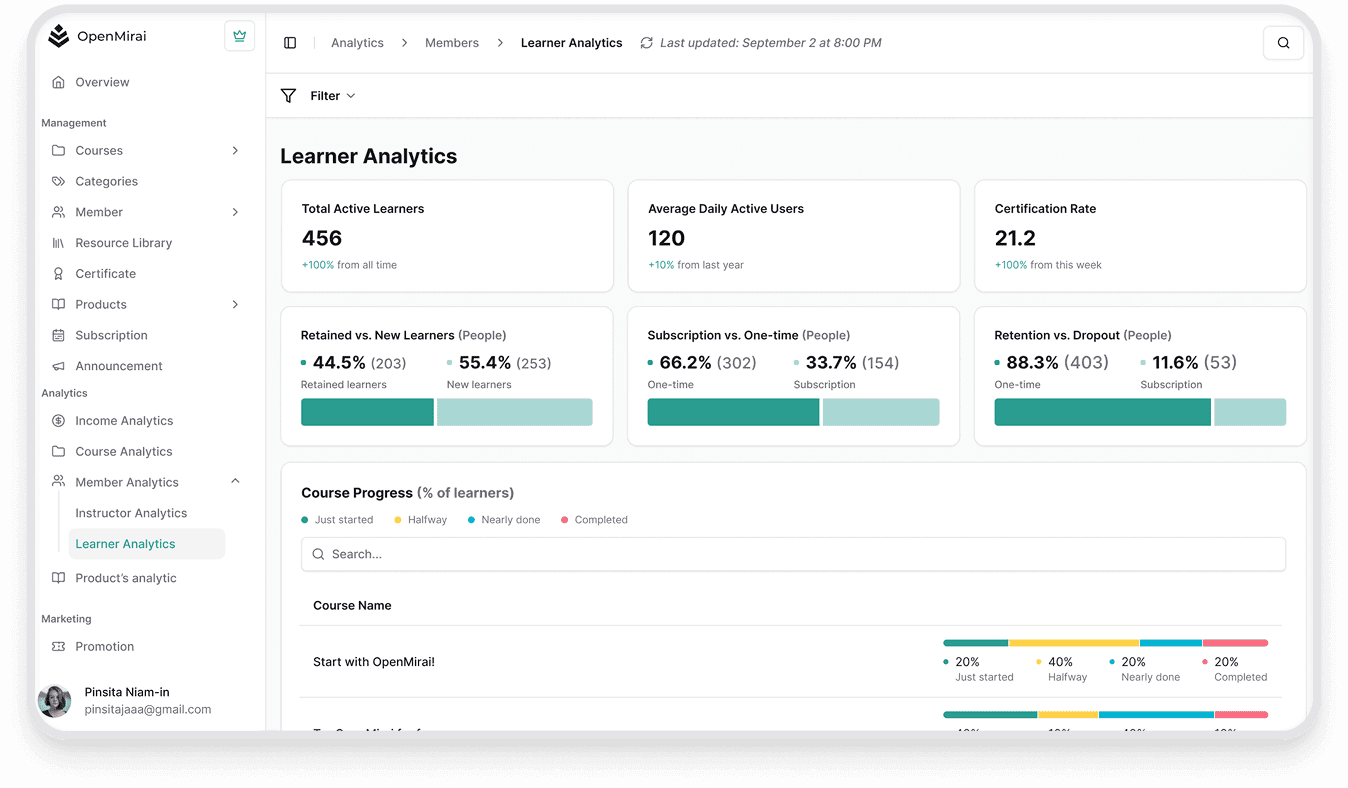Collapse the Member Analytics section
Image resolution: width=1348 pixels, height=788 pixels.
coord(235,482)
